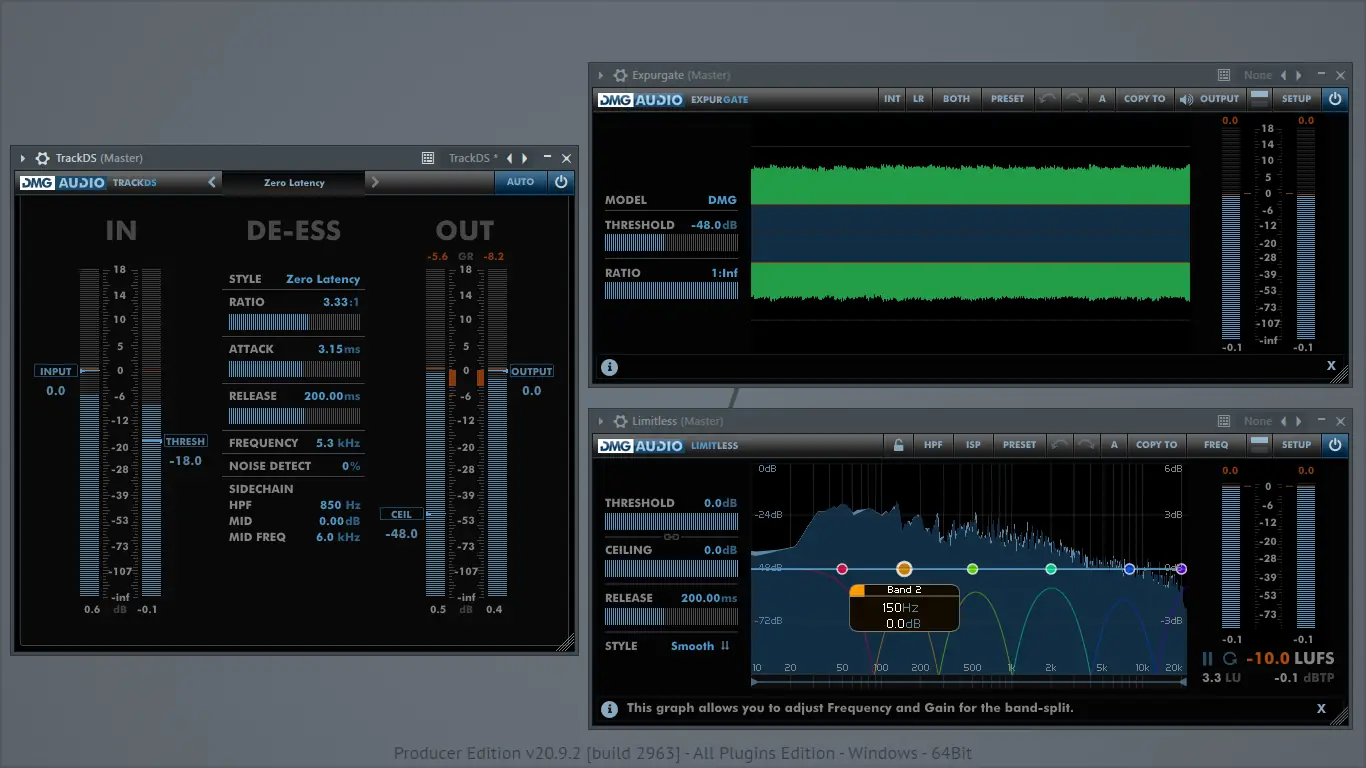The height and width of the screenshot is (768, 1366).
Task: Open the Limitless PRESET menu
Action: 1020,445
